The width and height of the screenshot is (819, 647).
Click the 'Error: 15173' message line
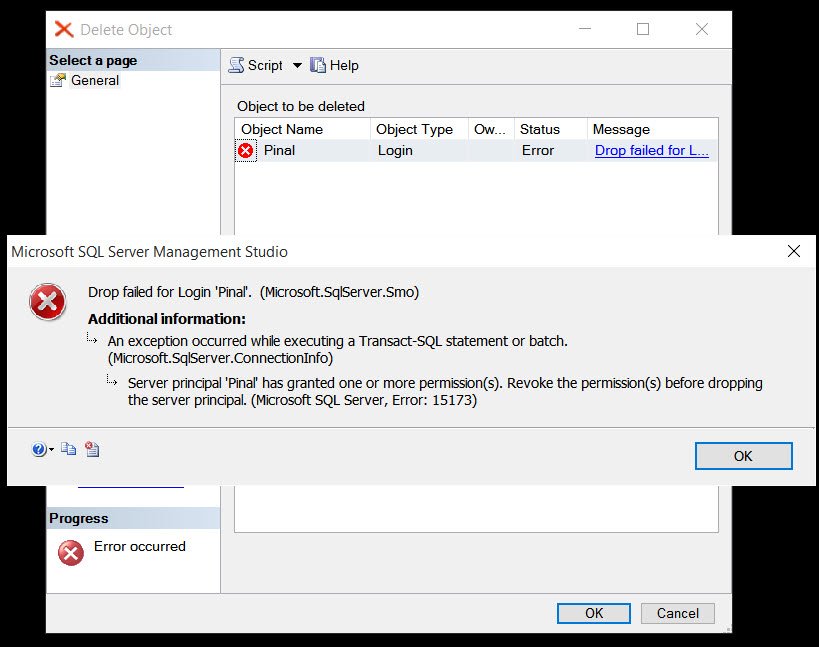click(x=302, y=400)
